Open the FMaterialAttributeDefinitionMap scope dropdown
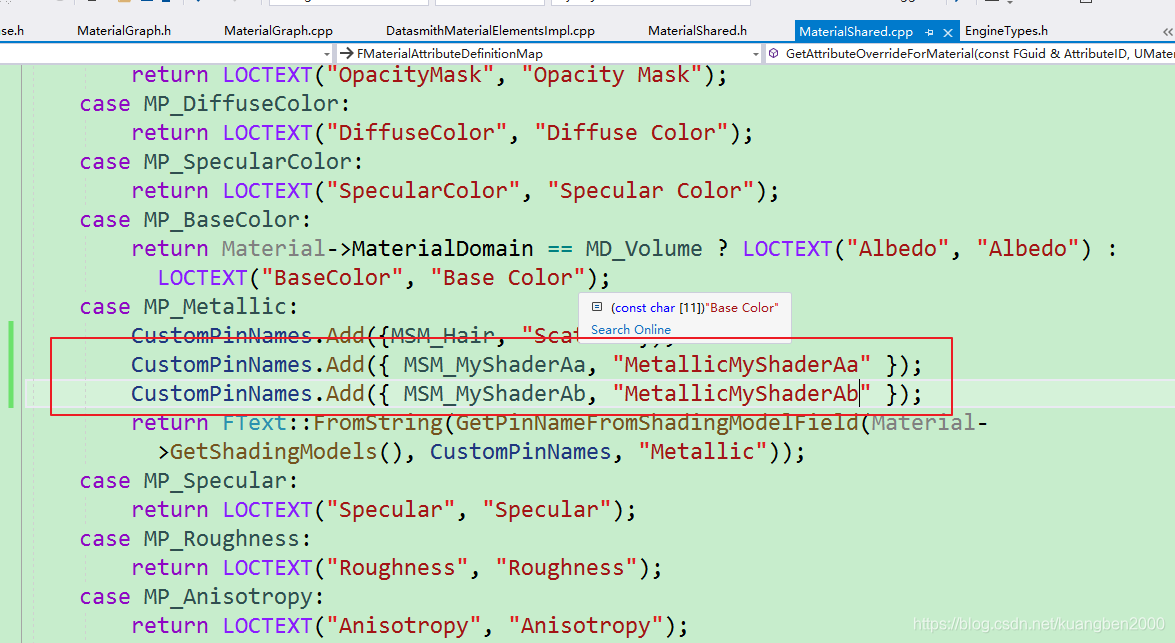This screenshot has width=1175, height=643. point(756,53)
